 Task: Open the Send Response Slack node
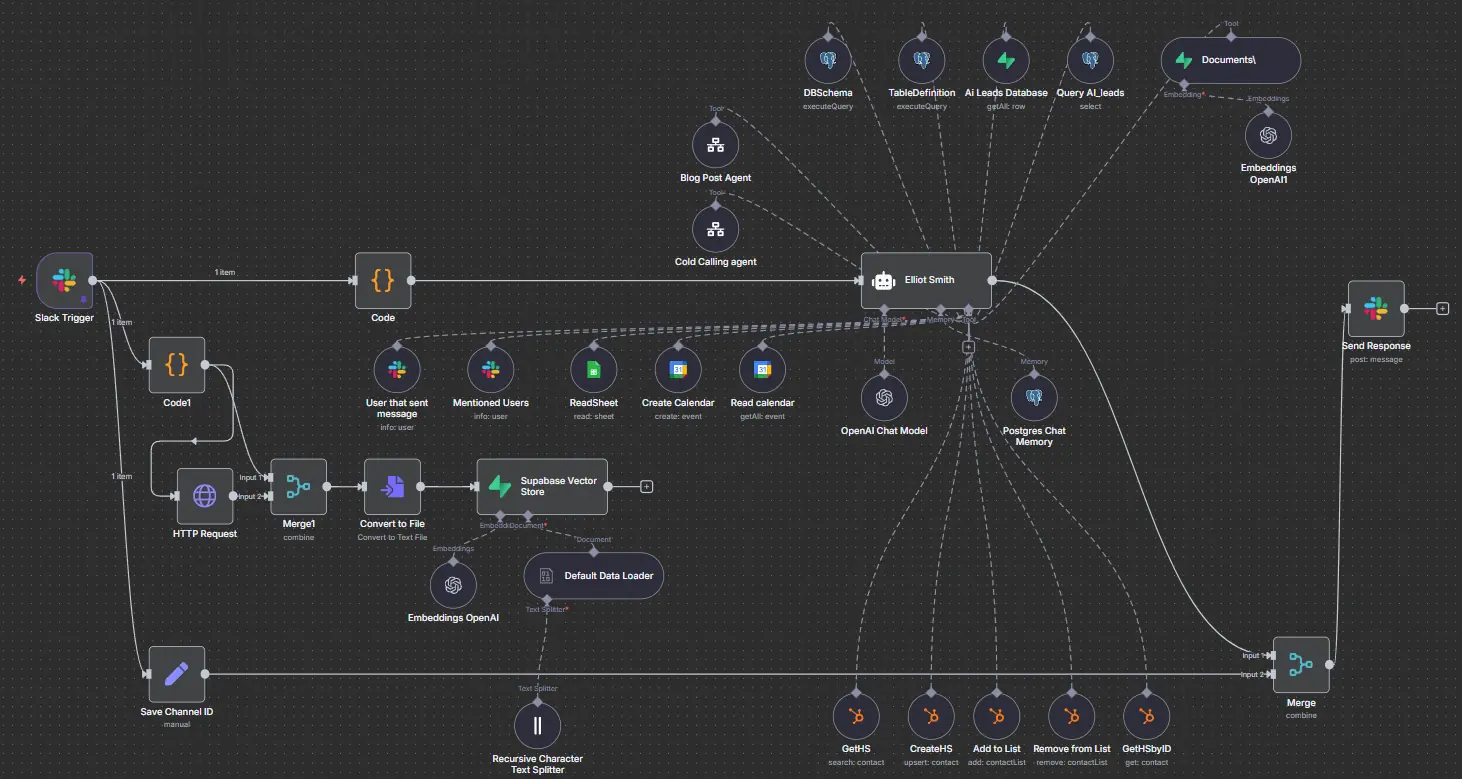coord(1376,309)
